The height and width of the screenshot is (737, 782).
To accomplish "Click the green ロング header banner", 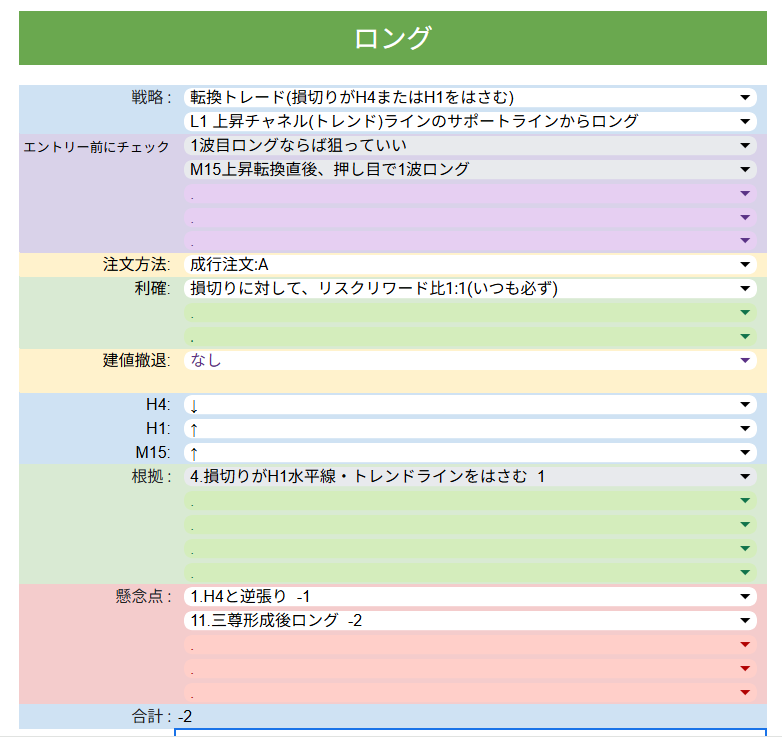I will coord(392,39).
